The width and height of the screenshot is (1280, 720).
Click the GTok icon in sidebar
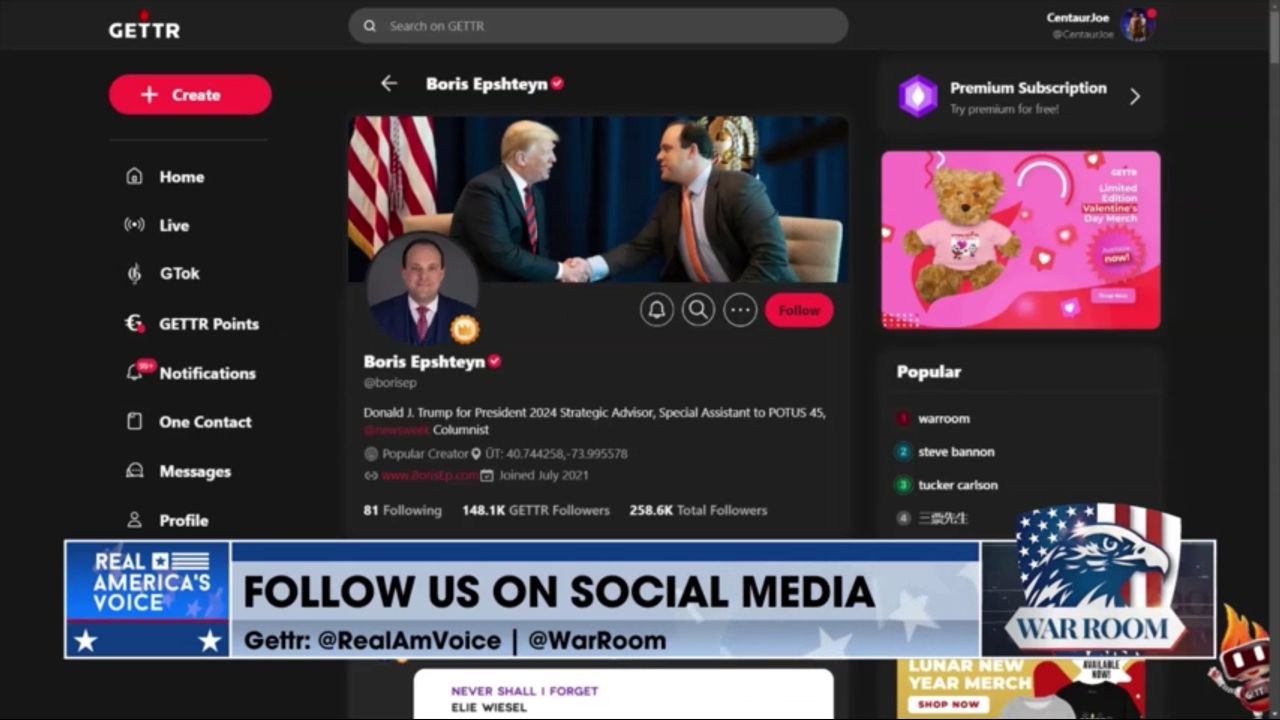coord(135,273)
